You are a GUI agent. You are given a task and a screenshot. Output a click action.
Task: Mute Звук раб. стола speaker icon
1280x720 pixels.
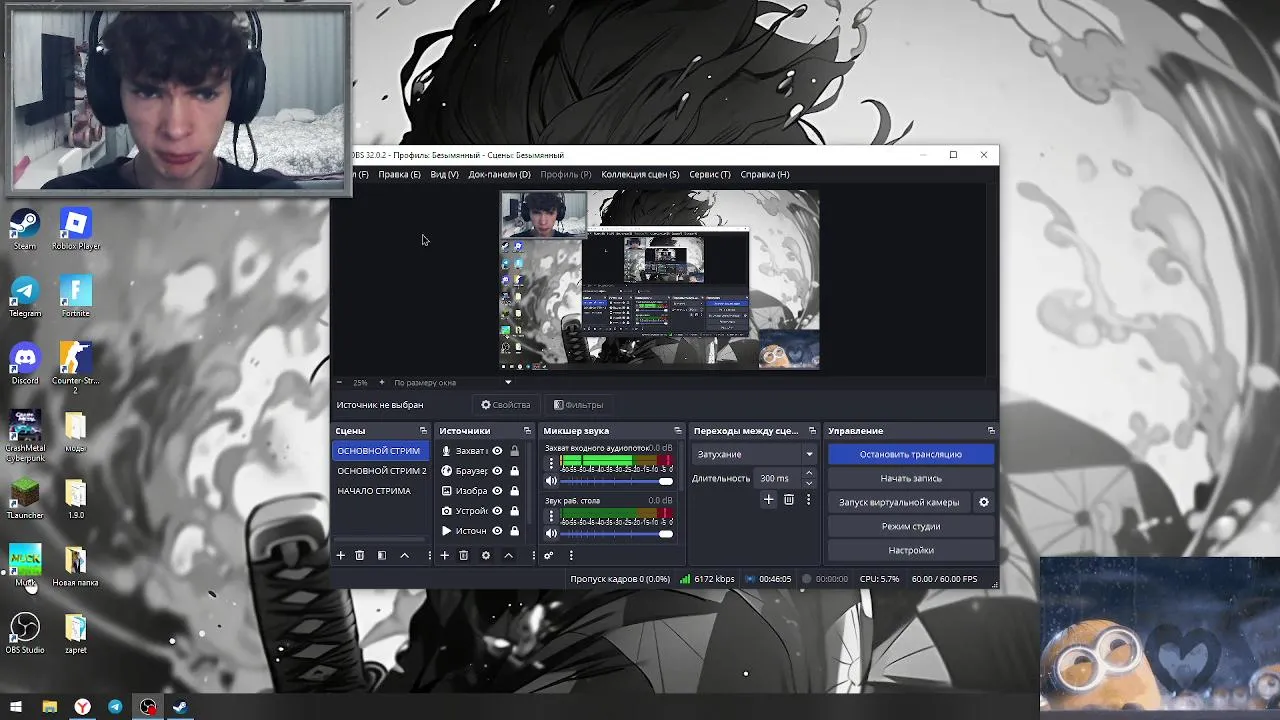[551, 533]
